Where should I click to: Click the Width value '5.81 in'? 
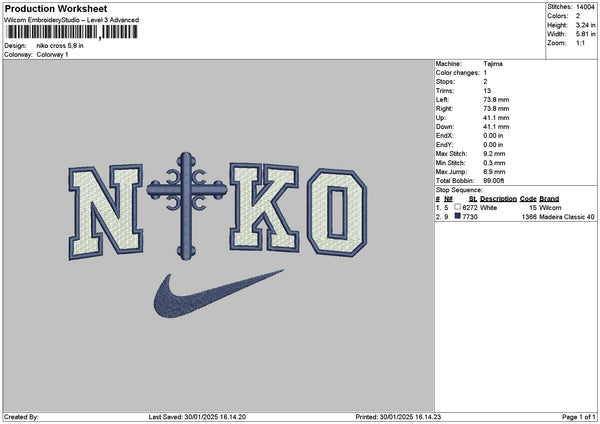click(585, 34)
